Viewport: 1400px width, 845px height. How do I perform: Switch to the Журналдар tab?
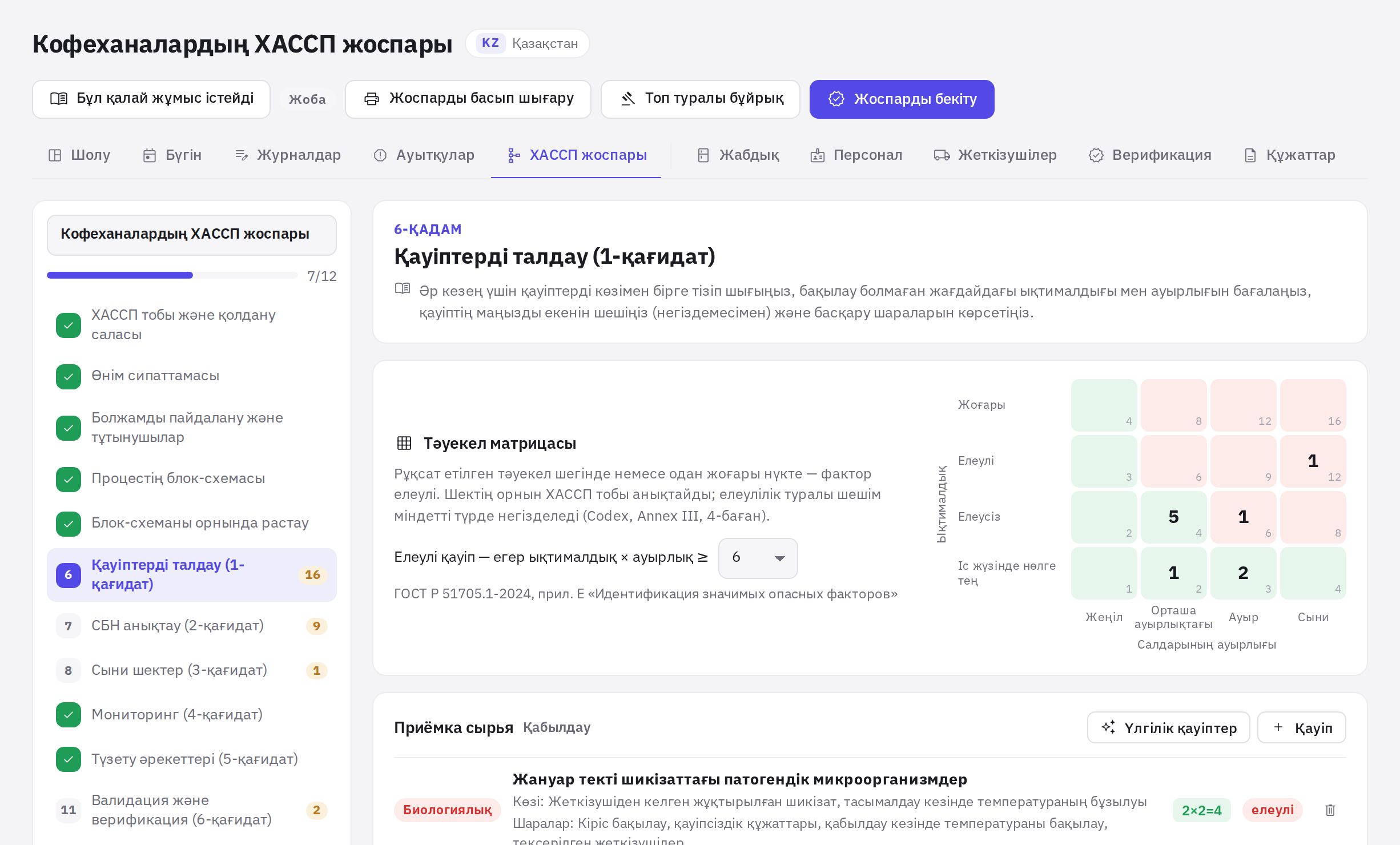288,155
